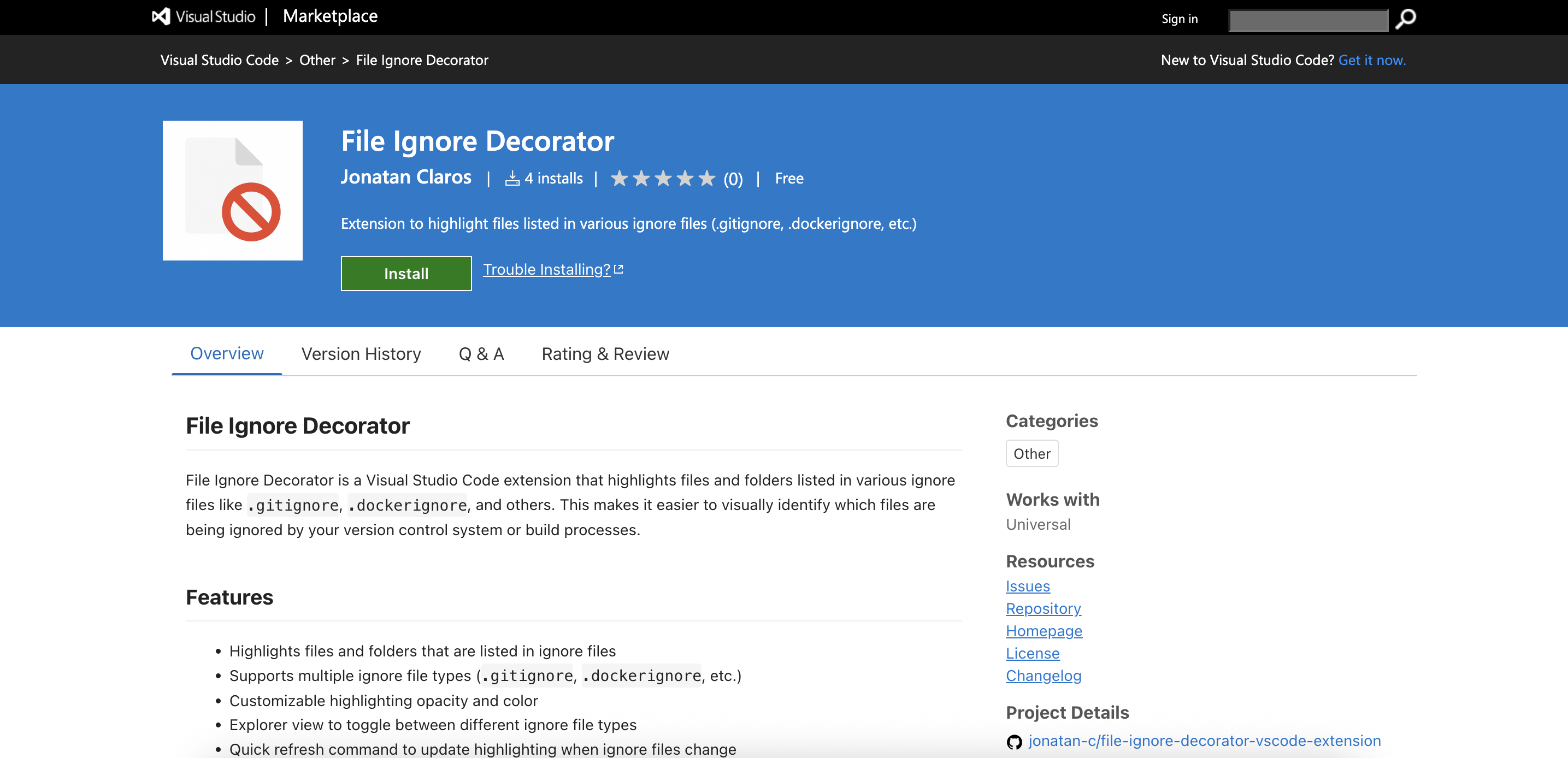Click the external link icon beside Trouble Installing
Image resolution: width=1568 pixels, height=758 pixels.
[620, 268]
